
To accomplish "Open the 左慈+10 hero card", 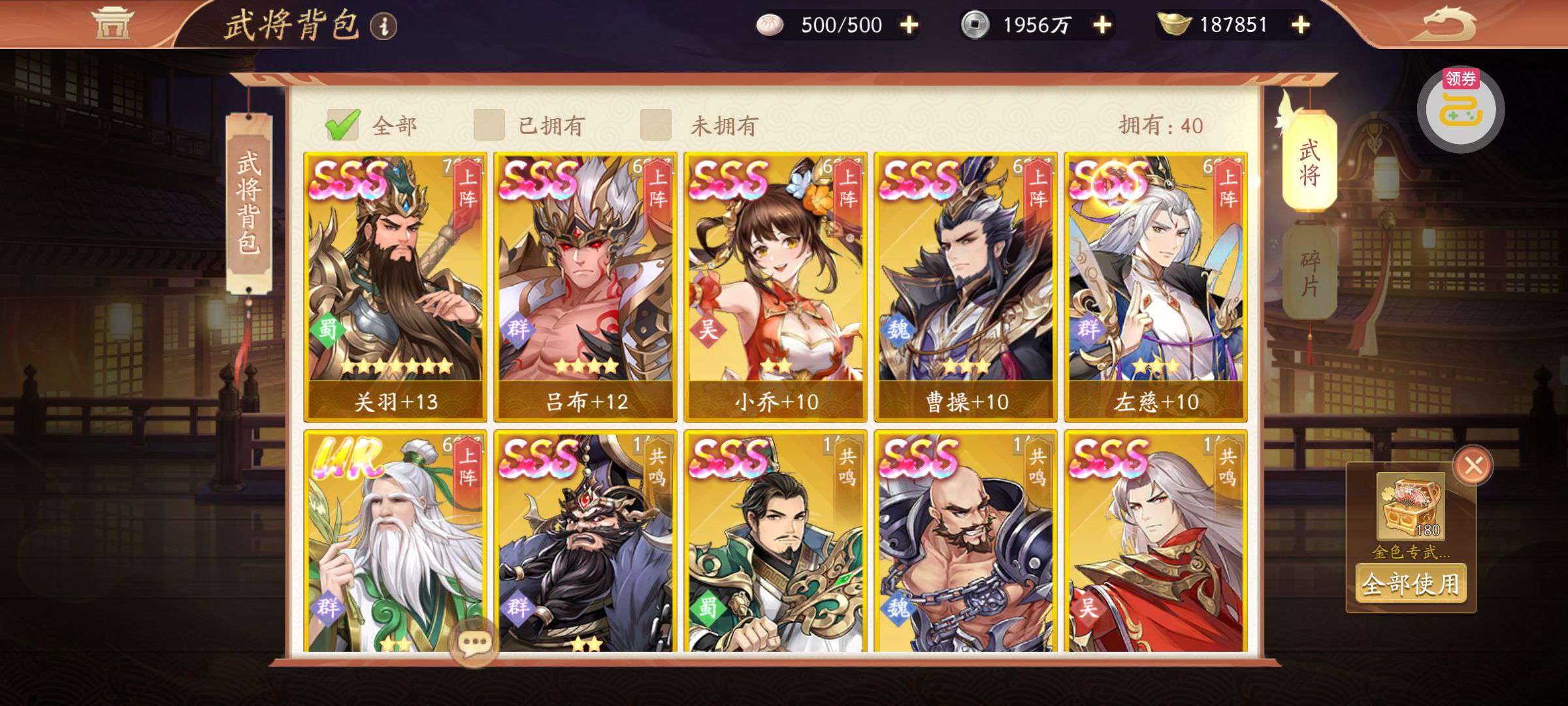I will [1156, 287].
